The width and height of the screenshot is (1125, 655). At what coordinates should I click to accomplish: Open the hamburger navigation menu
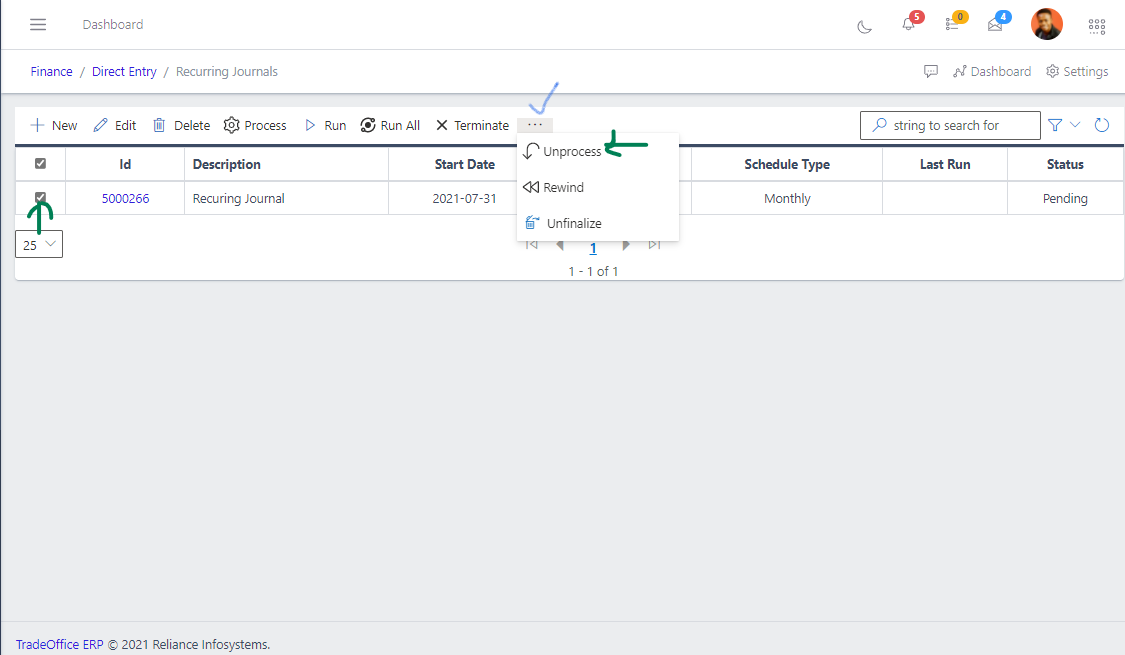coord(38,24)
